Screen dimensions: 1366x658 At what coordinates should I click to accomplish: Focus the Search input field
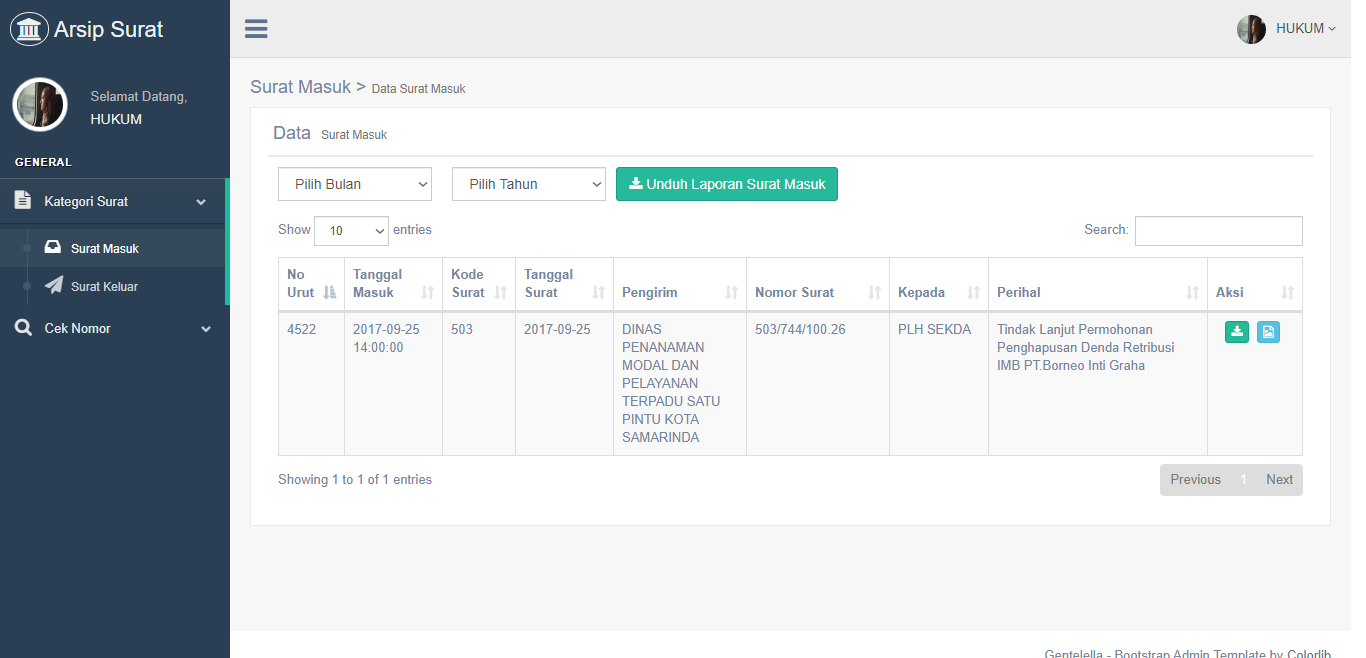pyautogui.click(x=1218, y=231)
